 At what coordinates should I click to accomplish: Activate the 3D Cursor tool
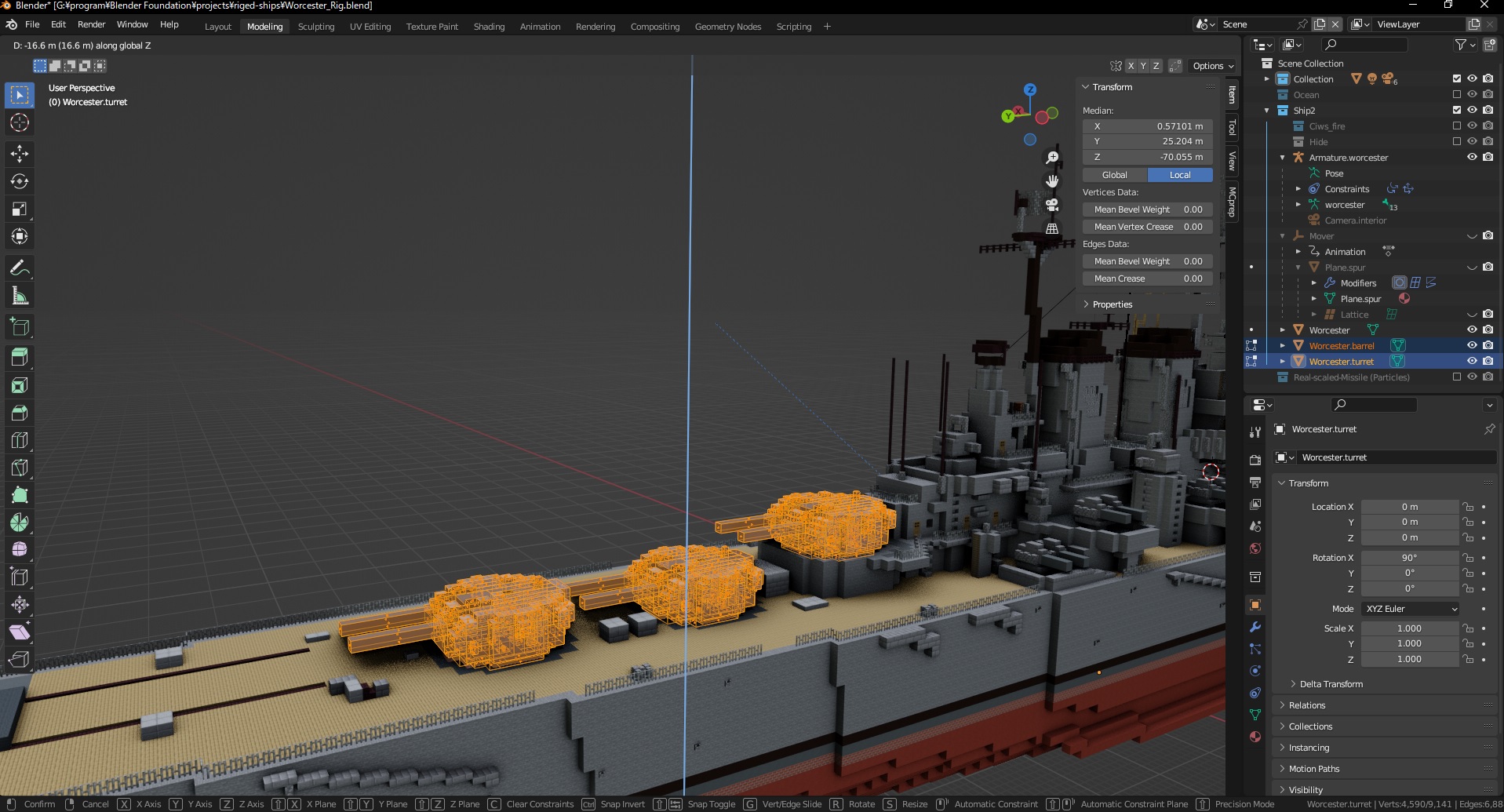pyautogui.click(x=20, y=122)
